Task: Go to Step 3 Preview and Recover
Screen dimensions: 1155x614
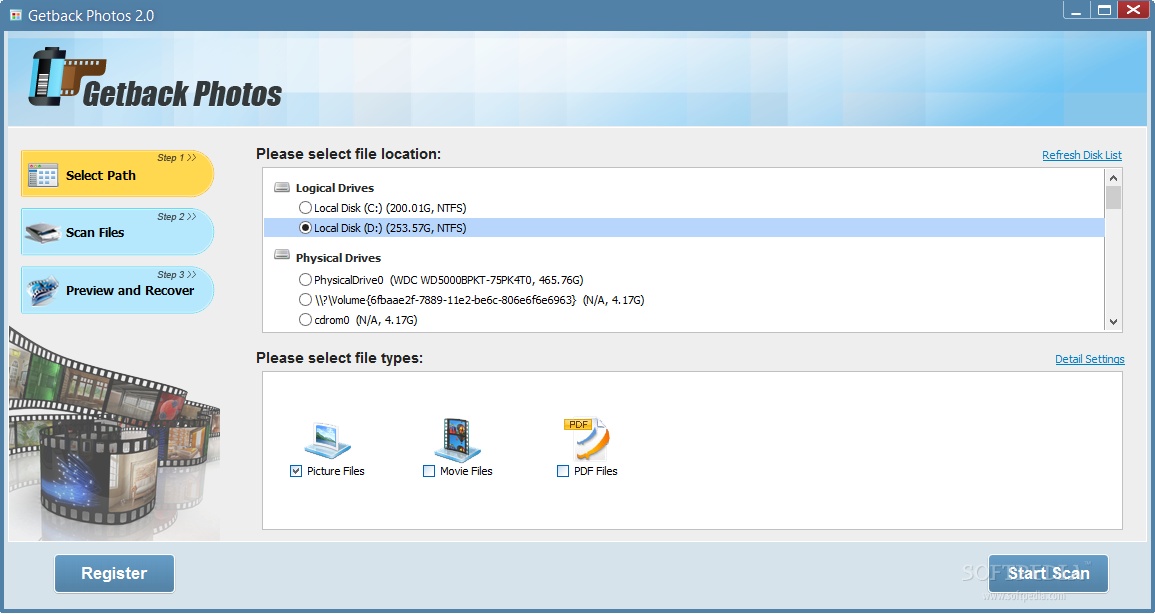Action: point(118,290)
